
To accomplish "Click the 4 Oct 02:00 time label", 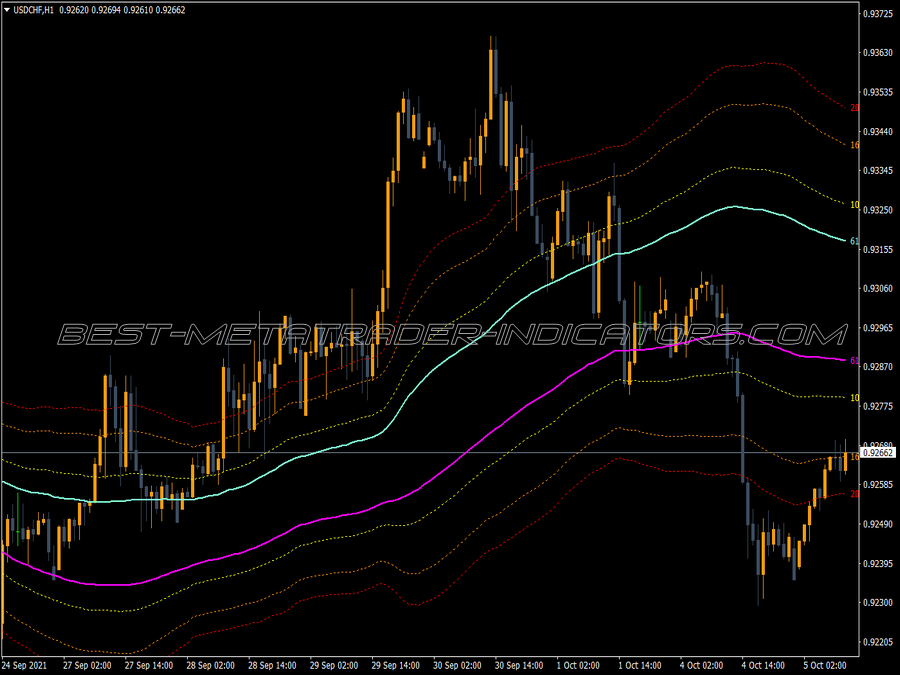I will [x=702, y=665].
